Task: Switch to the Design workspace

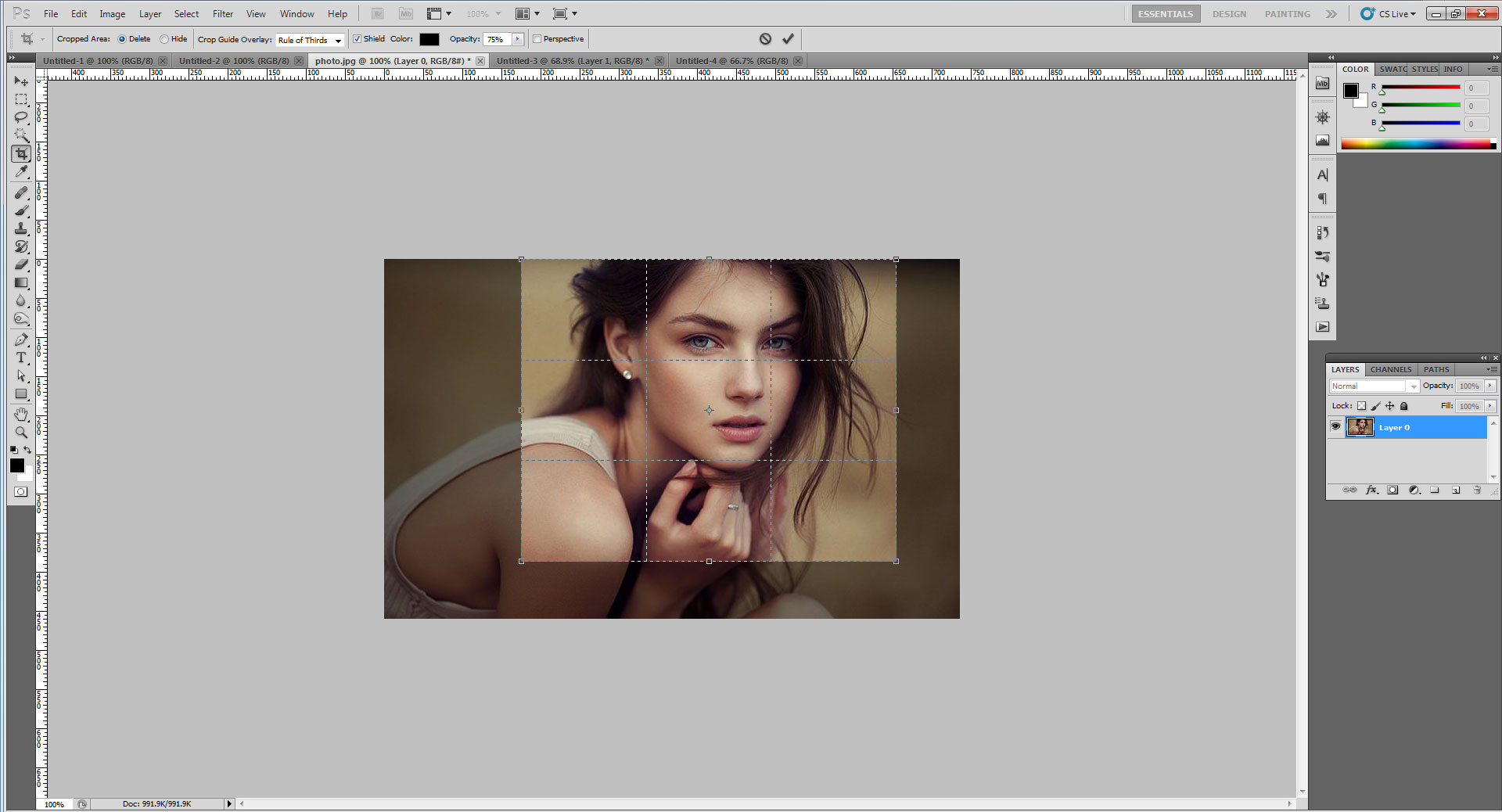Action: (x=1229, y=14)
